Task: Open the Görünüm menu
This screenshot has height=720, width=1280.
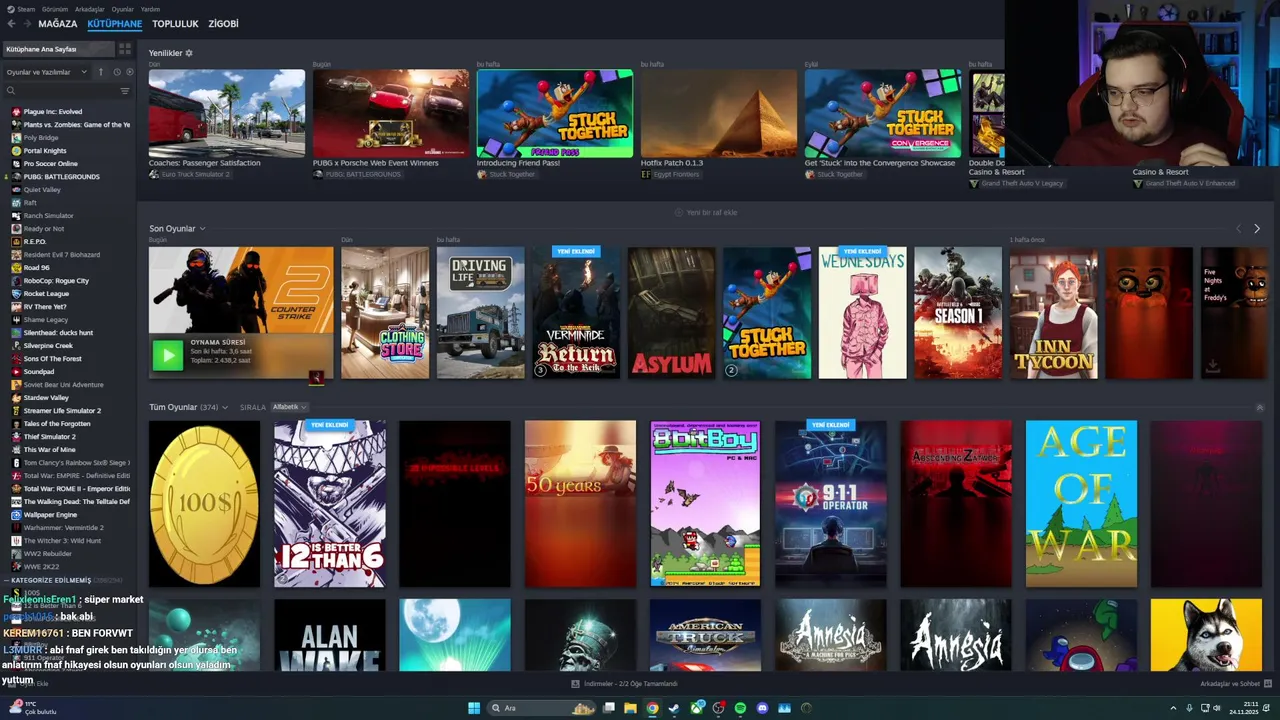Action: click(55, 8)
